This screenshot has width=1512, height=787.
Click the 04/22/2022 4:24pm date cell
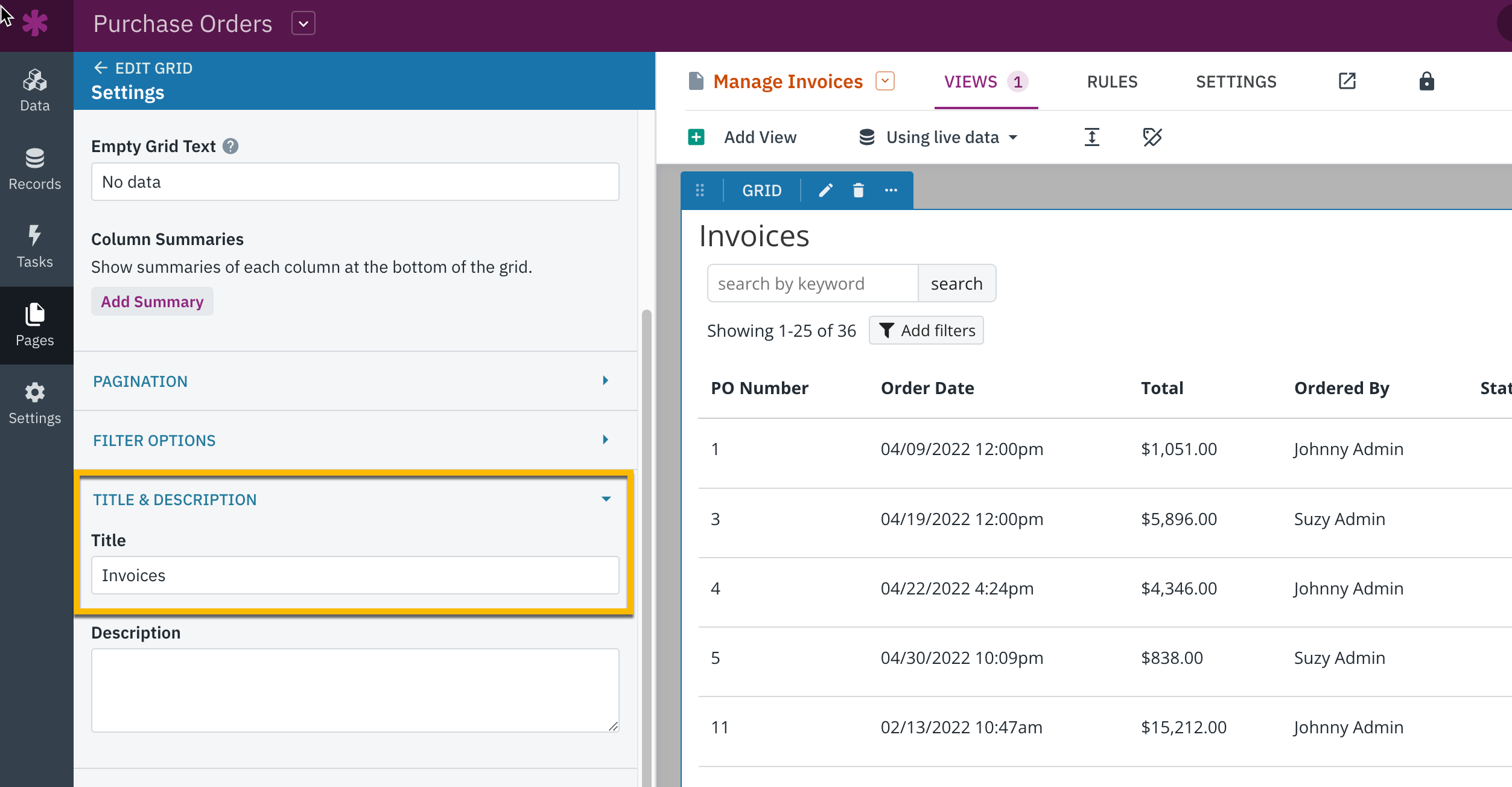[957, 588]
